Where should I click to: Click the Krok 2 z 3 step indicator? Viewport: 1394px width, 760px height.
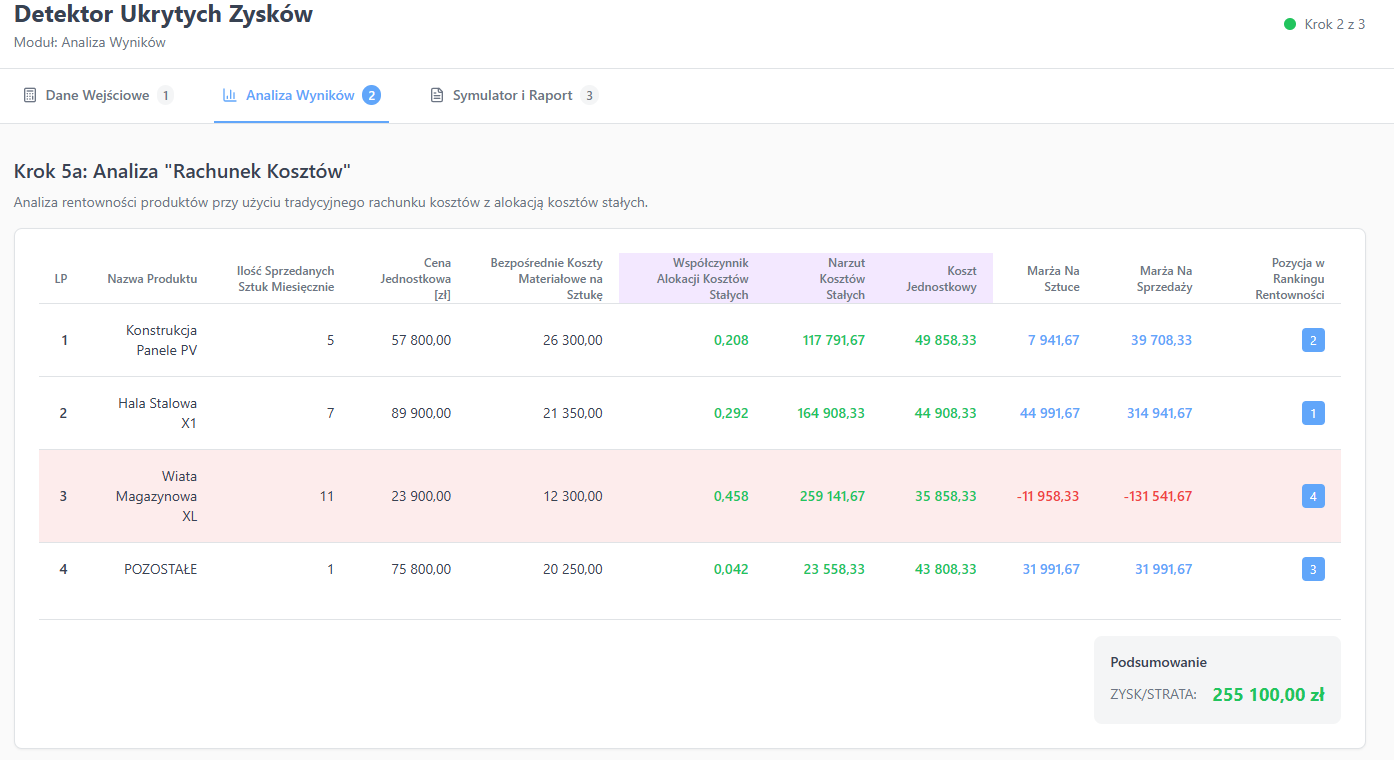pos(1334,24)
